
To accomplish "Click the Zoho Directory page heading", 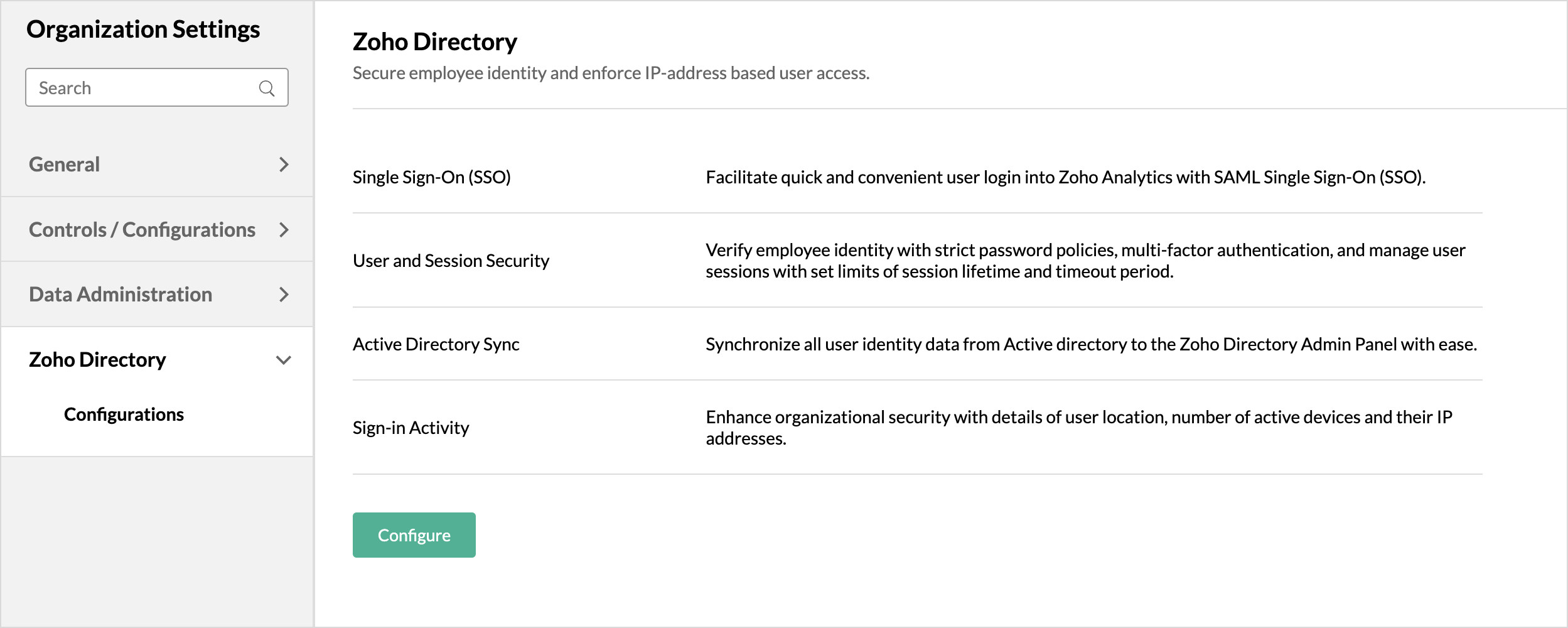I will click(x=434, y=42).
